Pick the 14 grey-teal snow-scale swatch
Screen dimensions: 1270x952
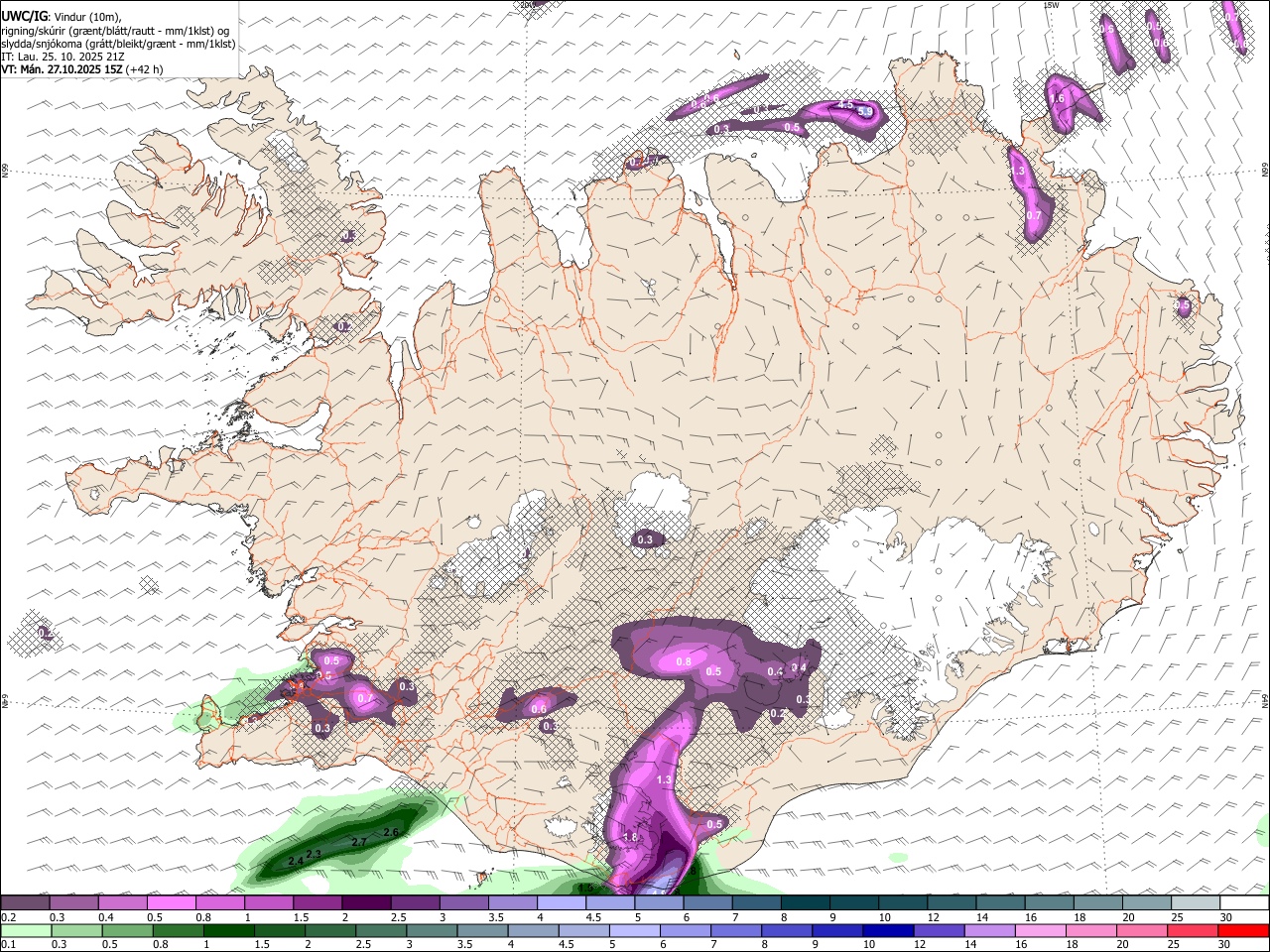click(998, 903)
